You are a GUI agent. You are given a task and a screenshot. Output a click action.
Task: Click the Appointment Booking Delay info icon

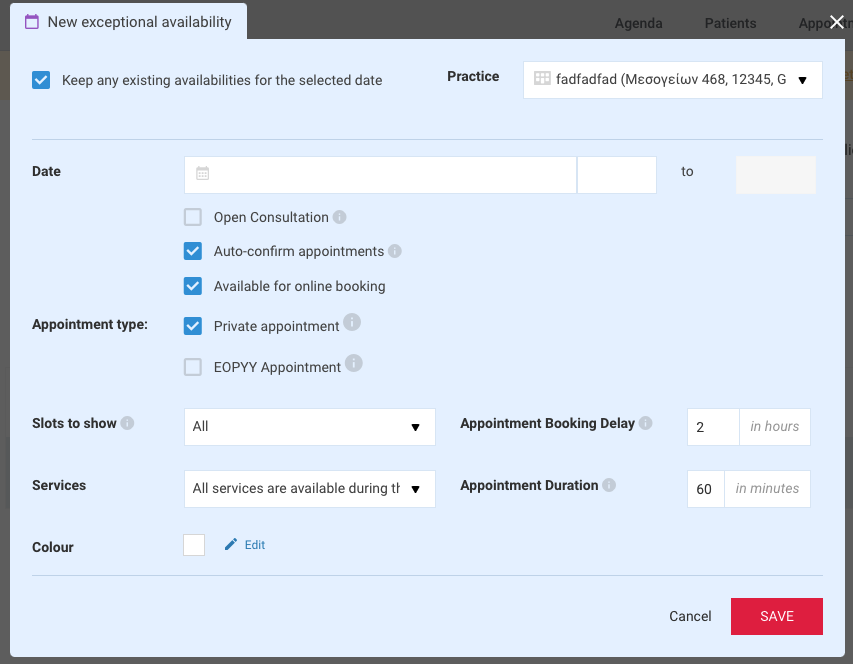click(645, 423)
